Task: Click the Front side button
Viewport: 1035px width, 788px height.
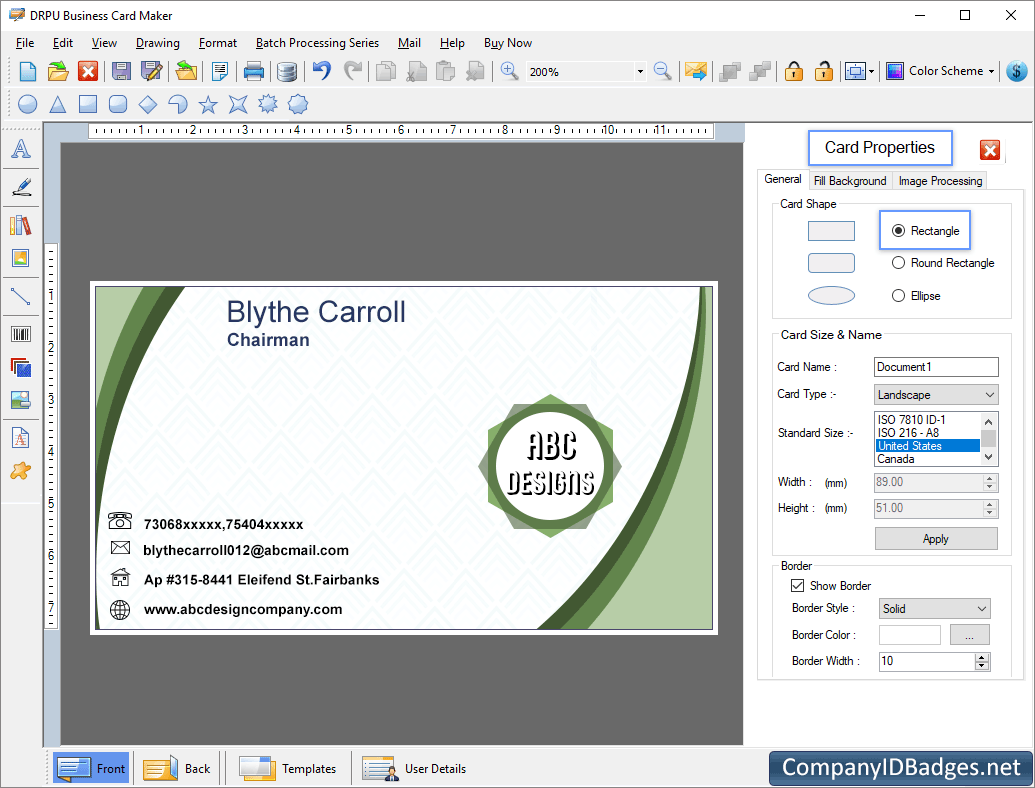Action: tap(91, 768)
